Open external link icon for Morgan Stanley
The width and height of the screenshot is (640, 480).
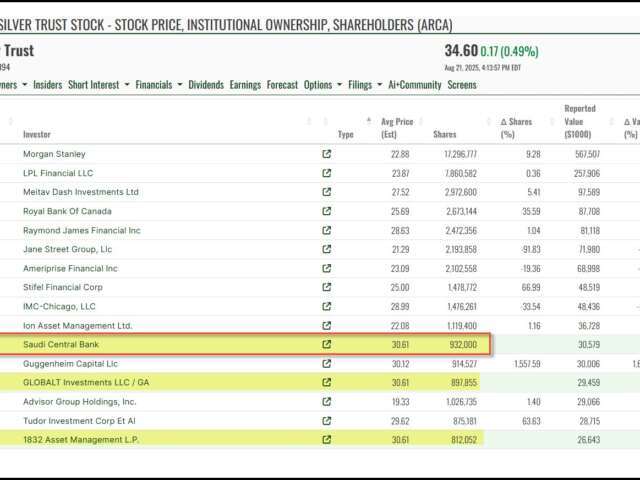point(327,154)
